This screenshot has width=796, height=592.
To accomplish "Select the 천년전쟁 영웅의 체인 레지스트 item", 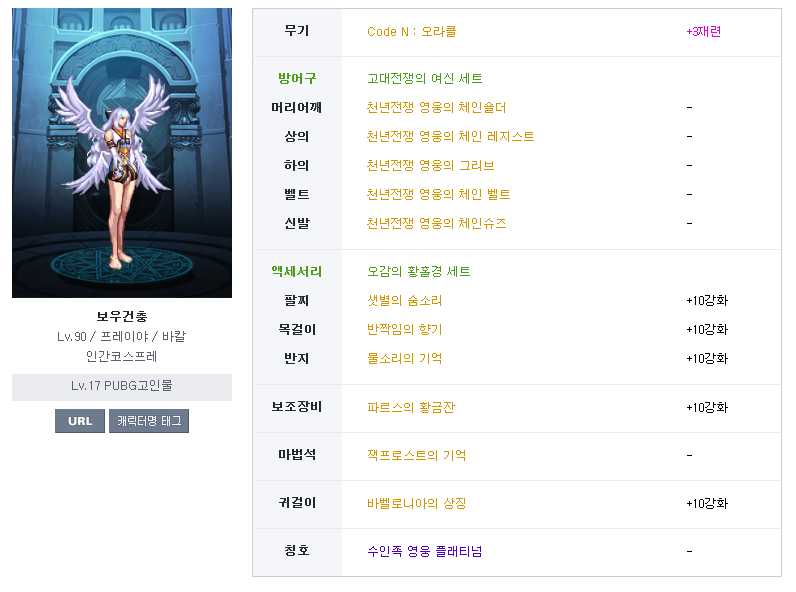I will click(450, 137).
